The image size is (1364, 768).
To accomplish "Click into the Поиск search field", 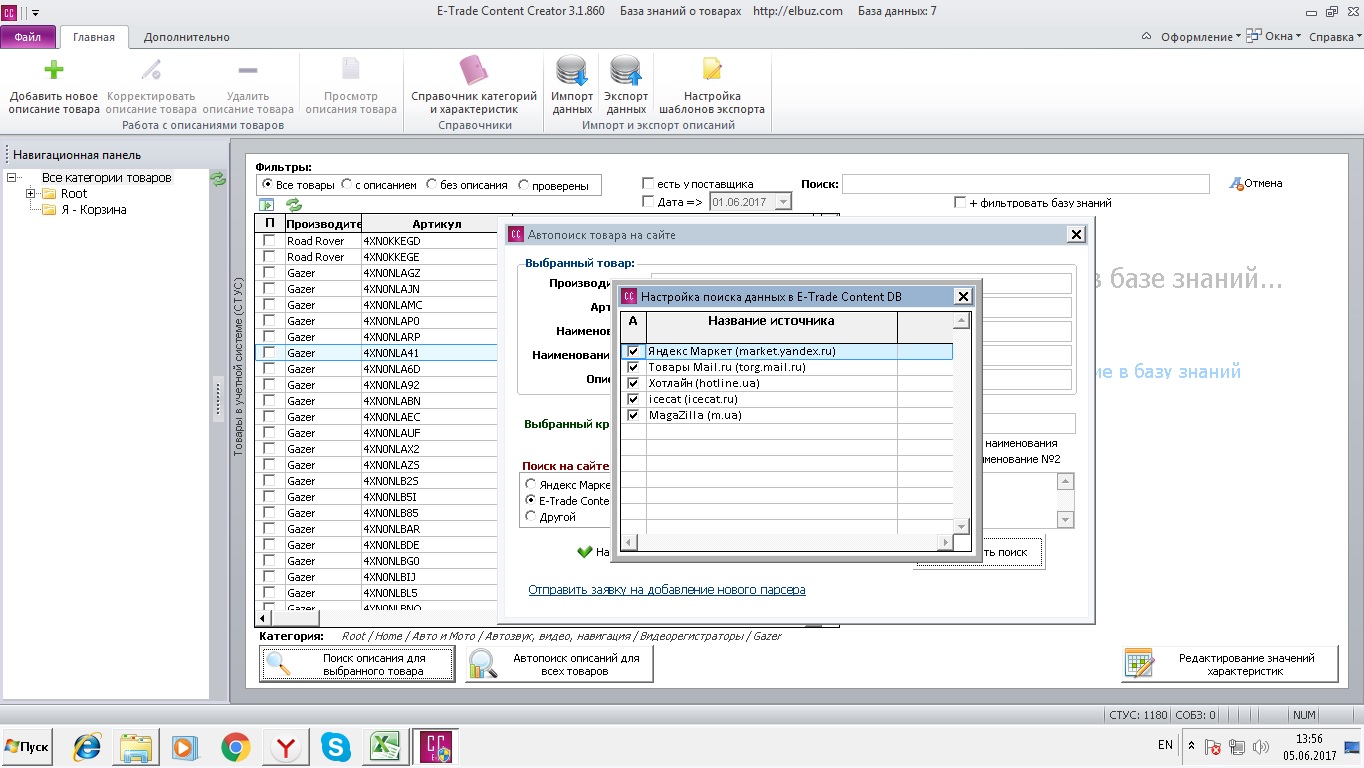I will tap(1026, 184).
